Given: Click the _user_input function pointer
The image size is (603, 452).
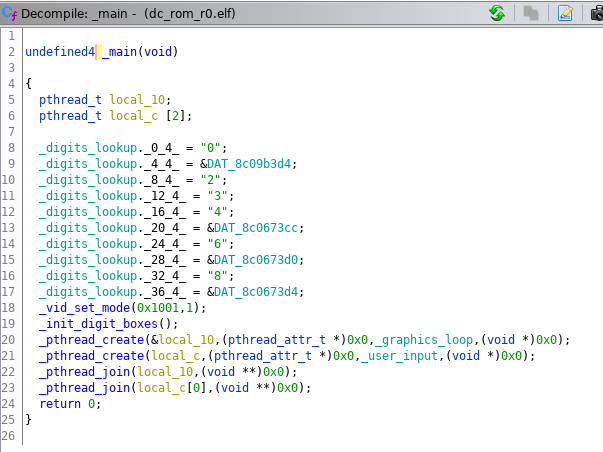Looking at the screenshot, I should click(399, 356).
